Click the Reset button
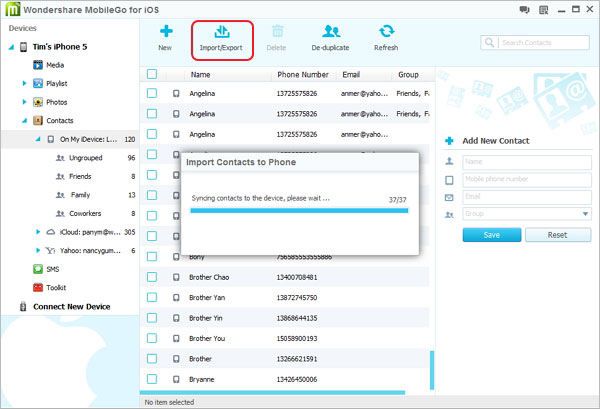 tap(558, 235)
